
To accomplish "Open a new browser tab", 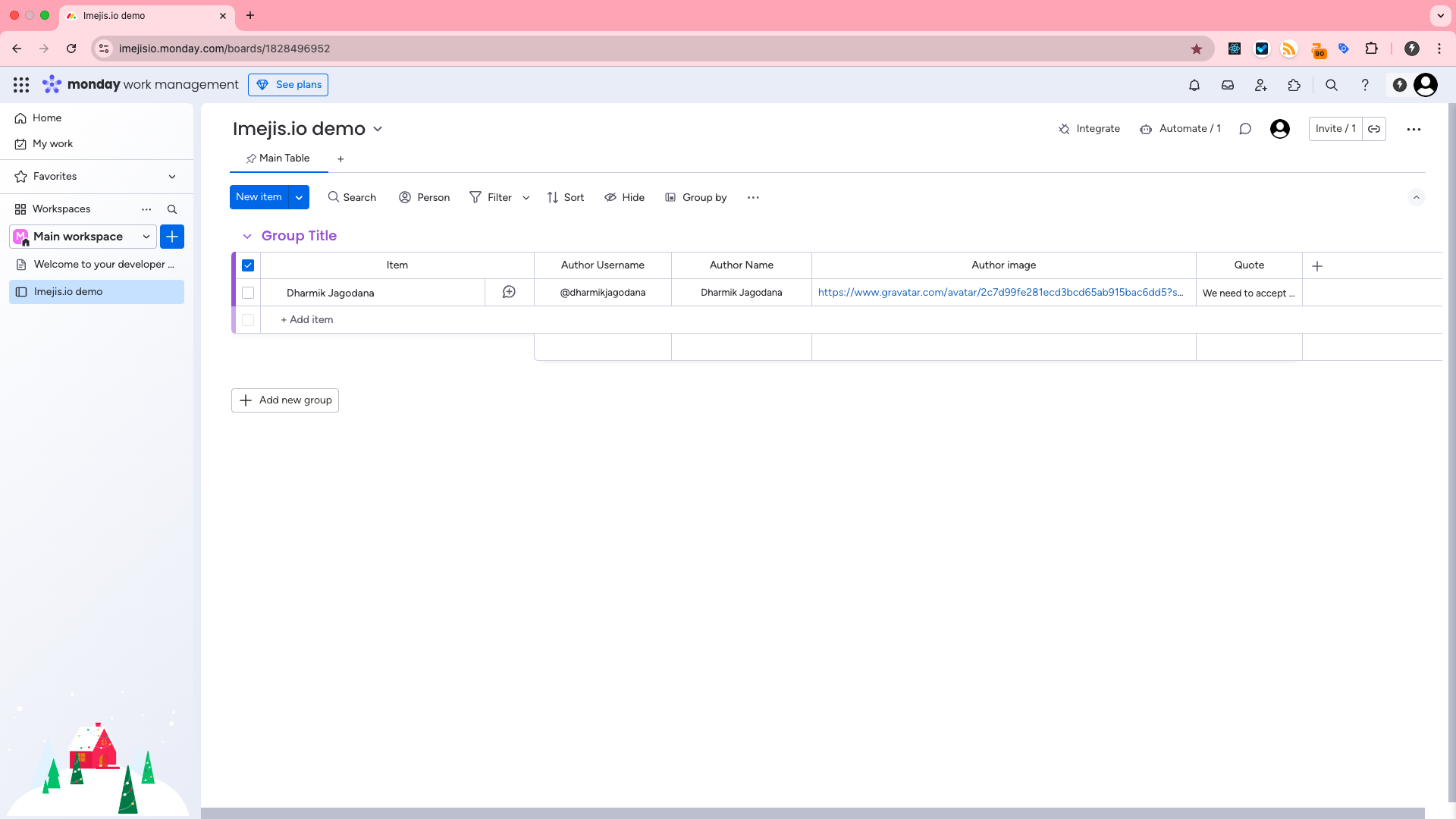I will click(x=250, y=15).
